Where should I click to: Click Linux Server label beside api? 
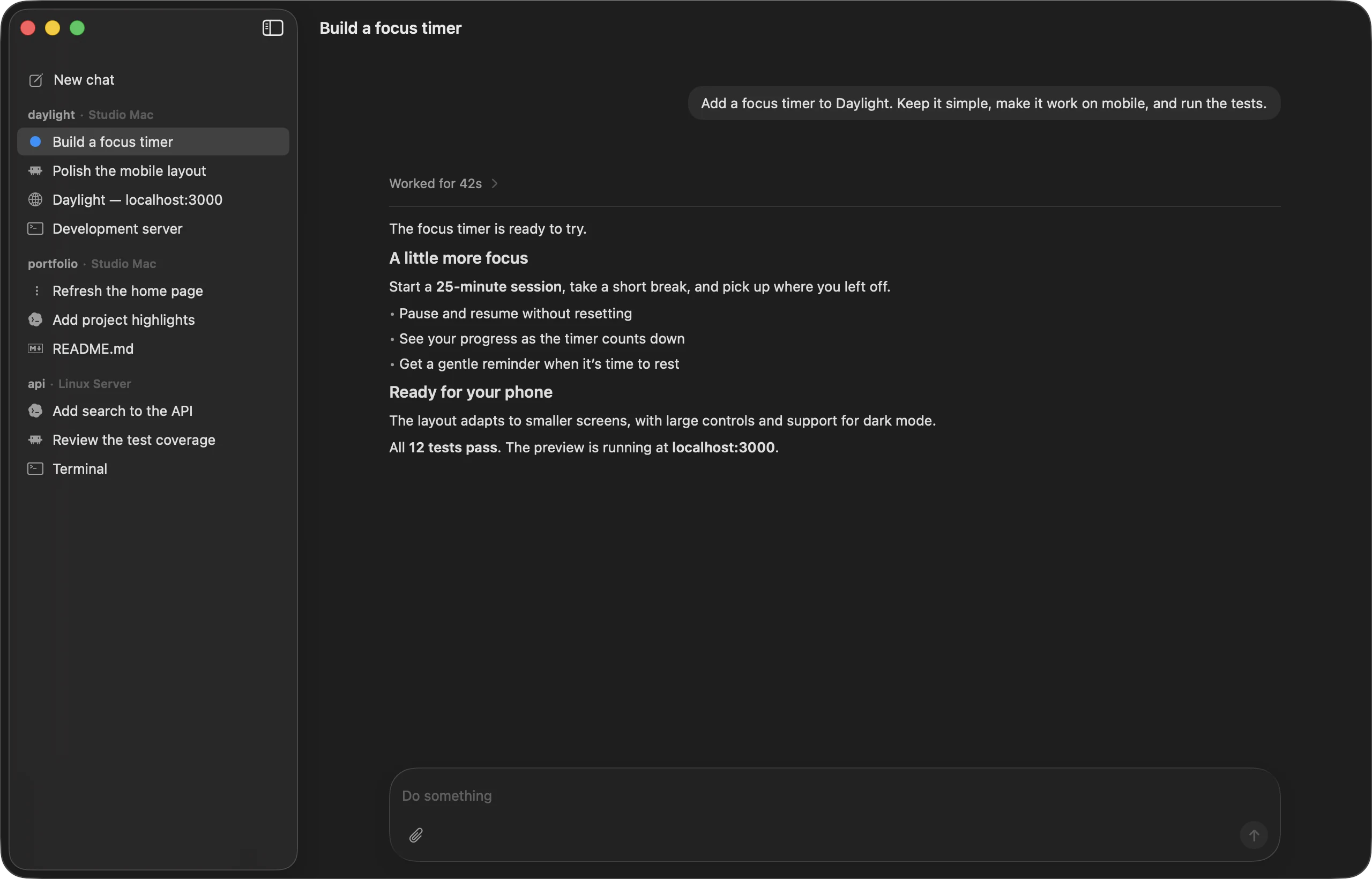tap(95, 384)
